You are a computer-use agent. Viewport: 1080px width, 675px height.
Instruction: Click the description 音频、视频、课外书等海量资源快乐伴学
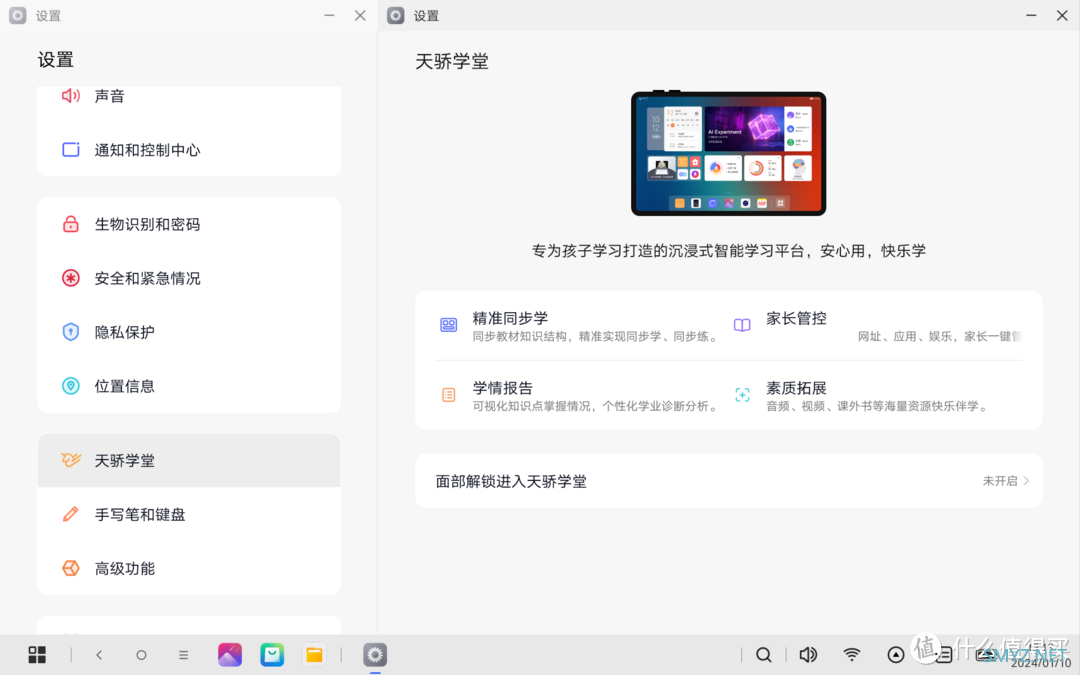878,406
